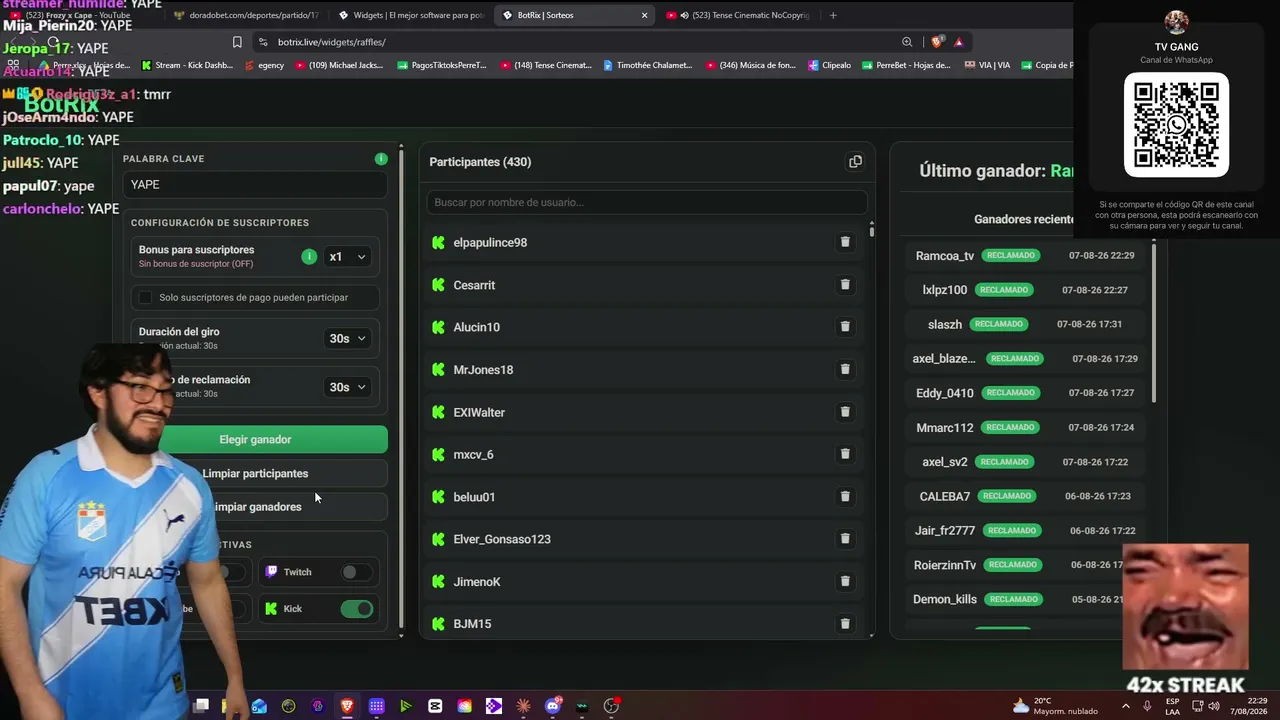Open the egency bookmark
This screenshot has width=1280, height=720.
click(x=263, y=65)
